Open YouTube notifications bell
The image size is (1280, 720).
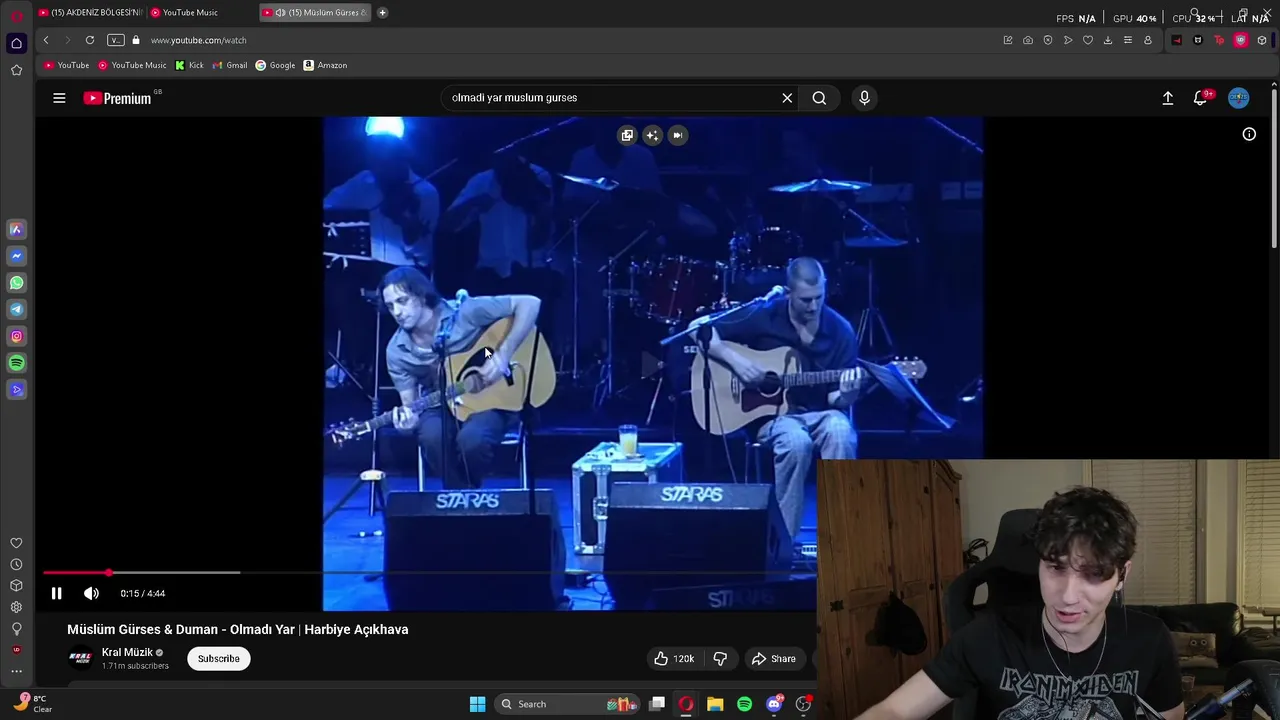click(1201, 98)
